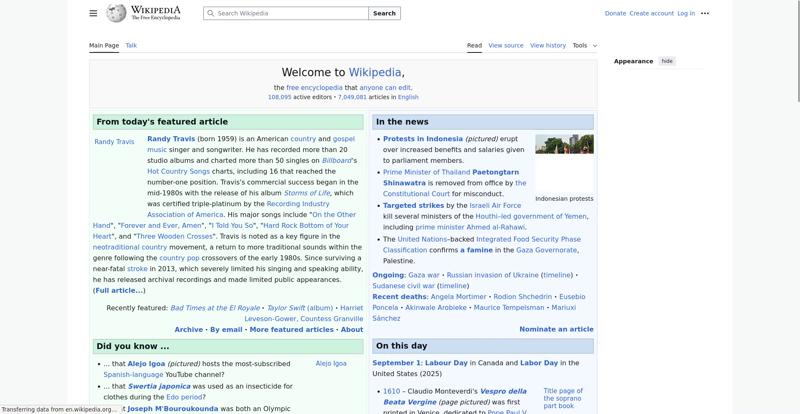Open the Protests in Indonesia link
800x414 pixels.
(x=423, y=139)
